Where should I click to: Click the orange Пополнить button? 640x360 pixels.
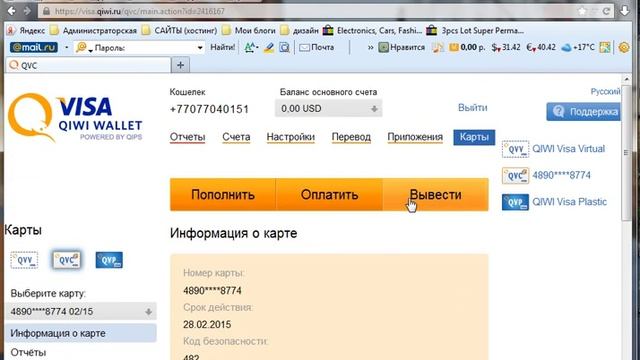pyautogui.click(x=223, y=195)
